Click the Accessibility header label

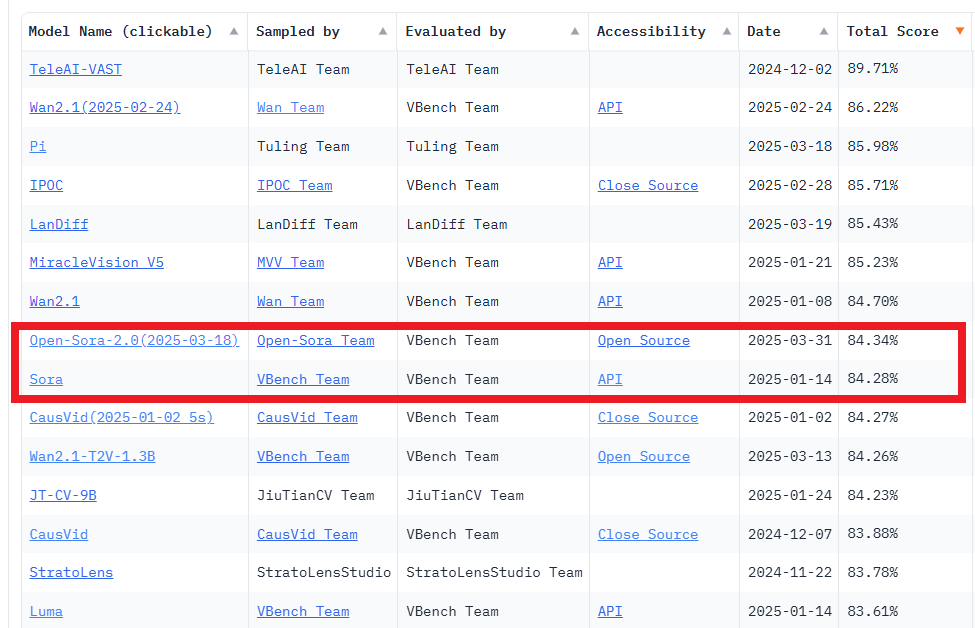pyautogui.click(x=651, y=31)
